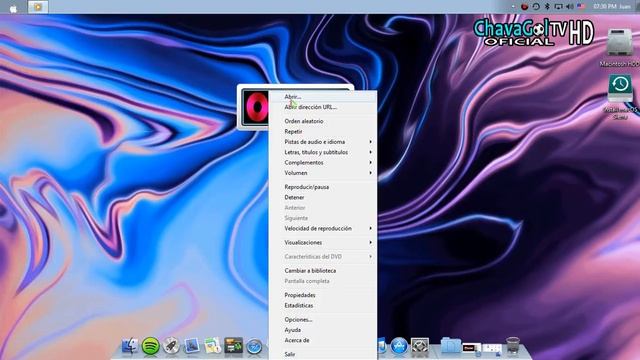Toggle the Repetir option
The width and height of the screenshot is (640, 360).
tap(323, 131)
